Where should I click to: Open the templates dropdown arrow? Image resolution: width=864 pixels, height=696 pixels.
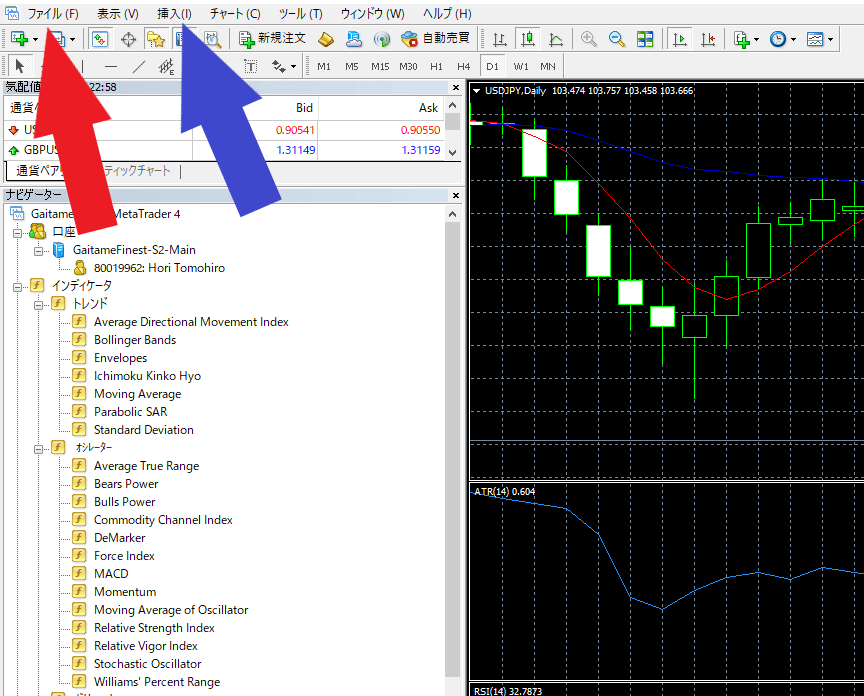pyautogui.click(x=830, y=40)
